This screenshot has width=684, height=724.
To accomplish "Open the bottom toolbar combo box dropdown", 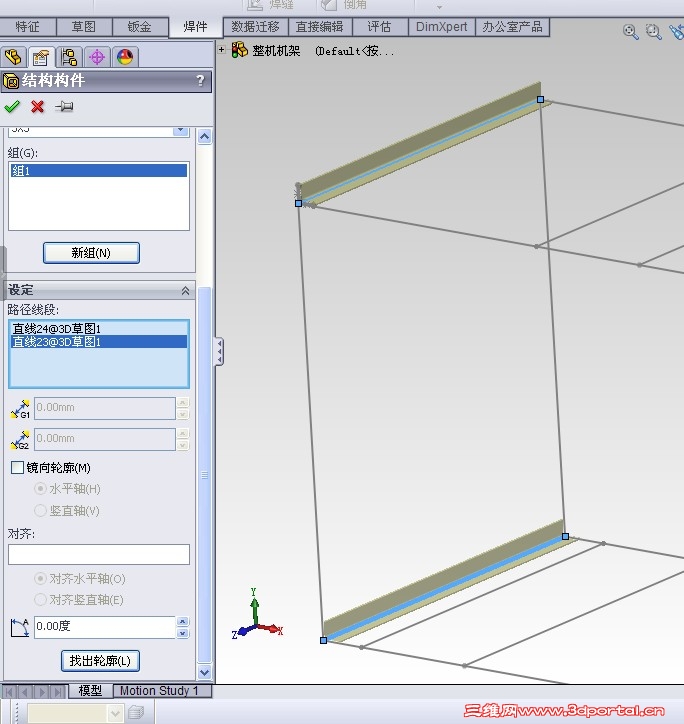I will click(x=115, y=713).
